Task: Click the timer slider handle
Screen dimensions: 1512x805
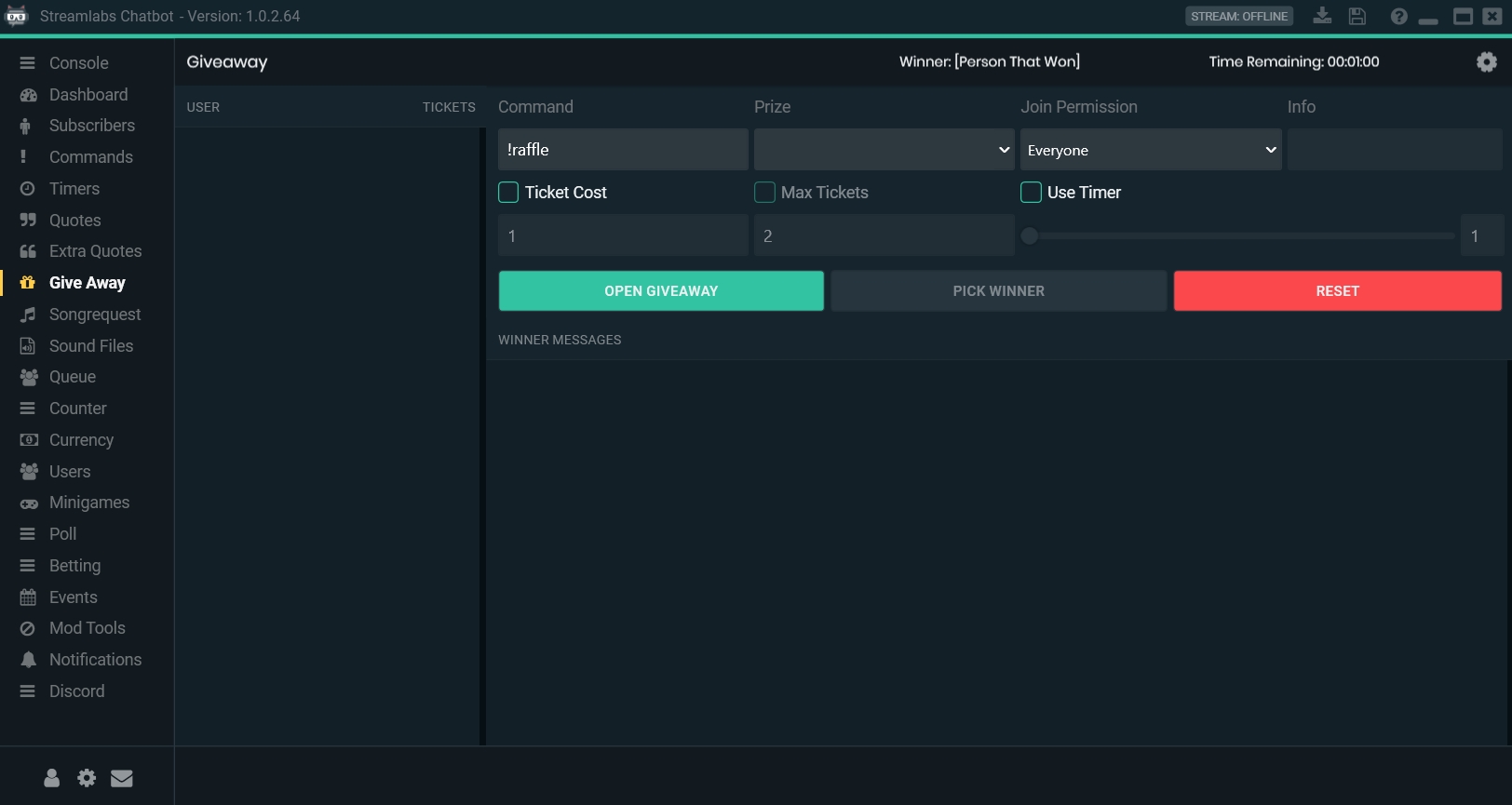Action: [x=1029, y=236]
